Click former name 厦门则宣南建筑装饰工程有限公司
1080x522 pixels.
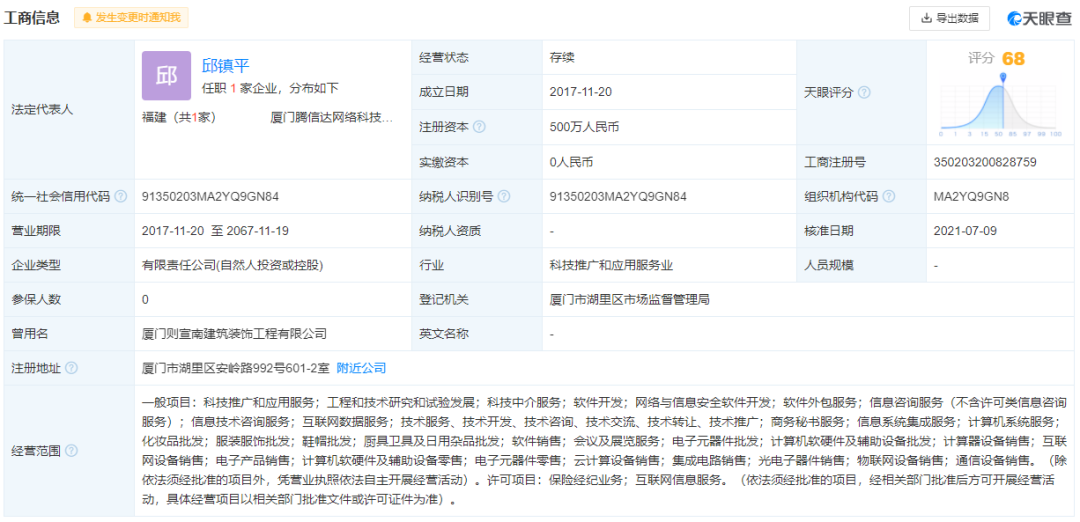point(233,334)
